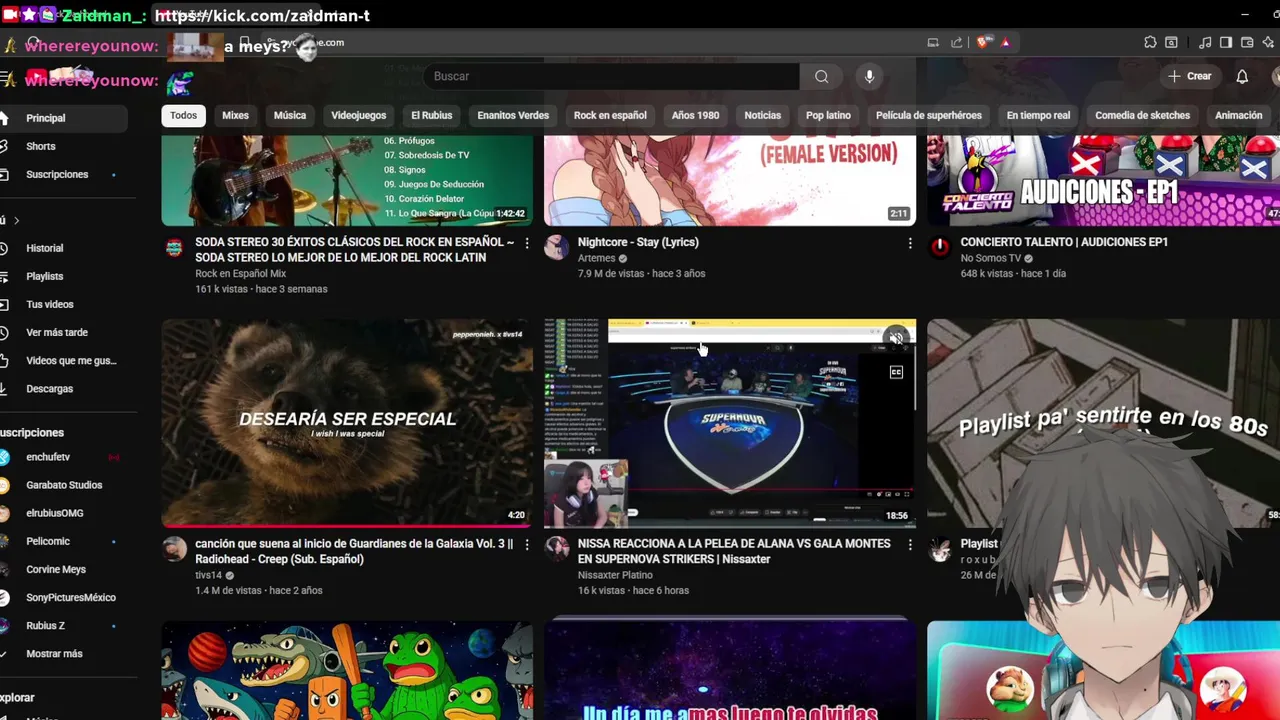
Task: Click the magnifier search button
Action: pyautogui.click(x=821, y=76)
